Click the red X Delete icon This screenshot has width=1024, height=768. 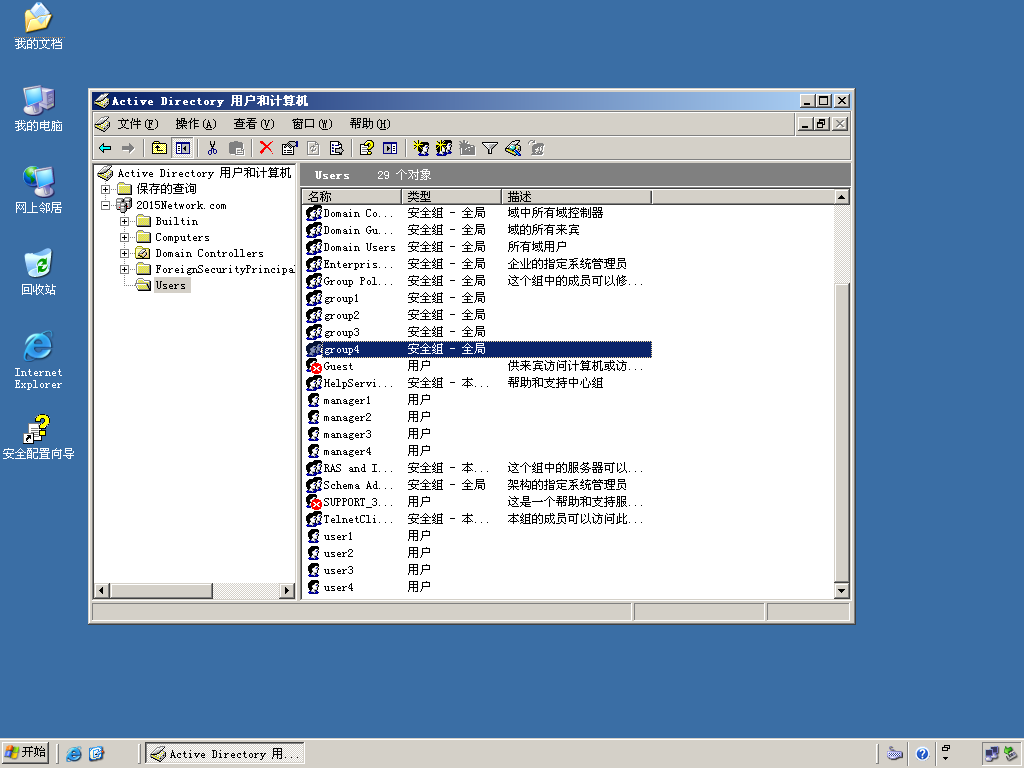tap(266, 148)
